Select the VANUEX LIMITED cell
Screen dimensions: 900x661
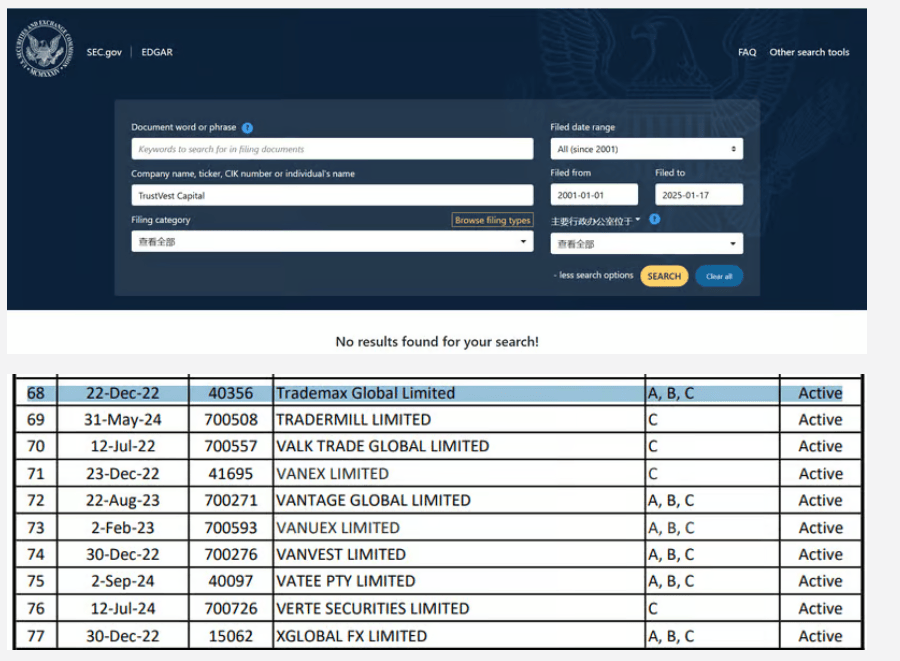click(459, 527)
